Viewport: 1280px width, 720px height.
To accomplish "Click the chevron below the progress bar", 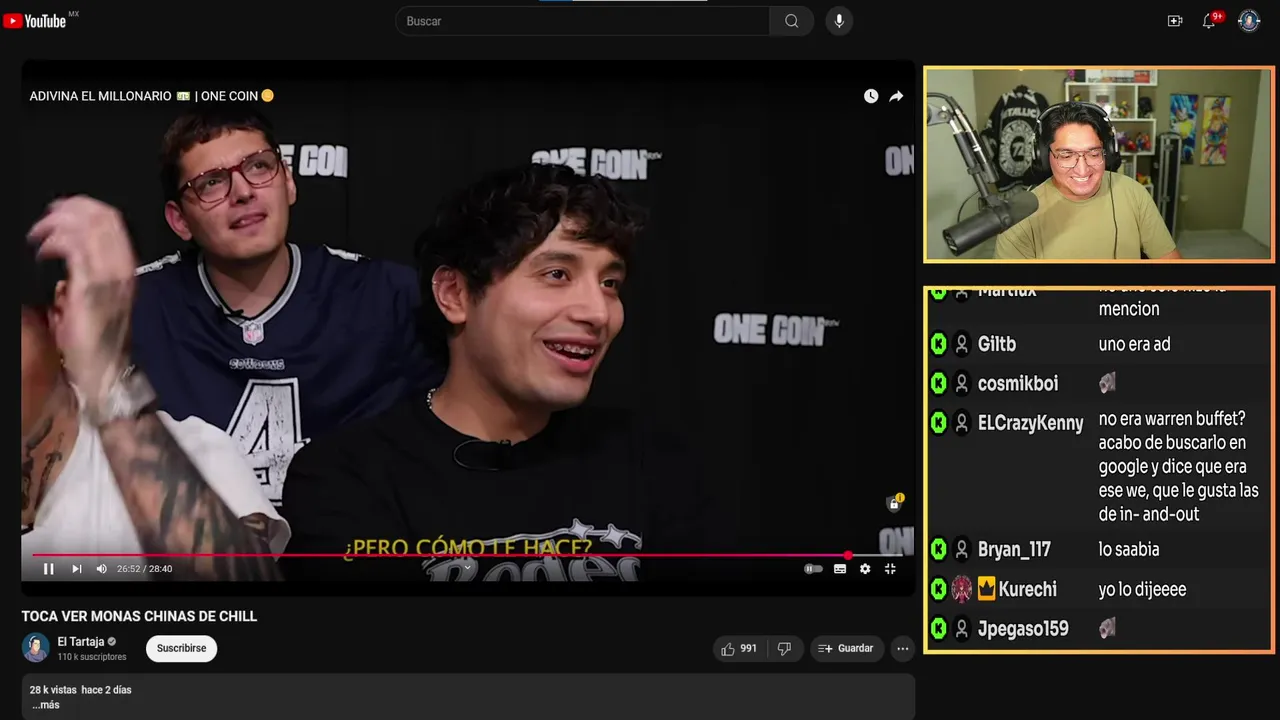I will tap(467, 568).
